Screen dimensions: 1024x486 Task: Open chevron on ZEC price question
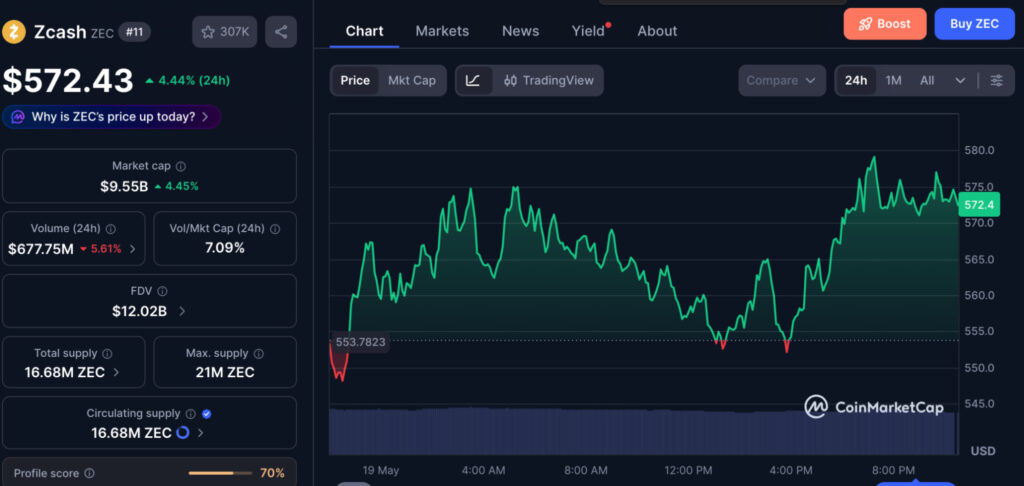click(205, 117)
